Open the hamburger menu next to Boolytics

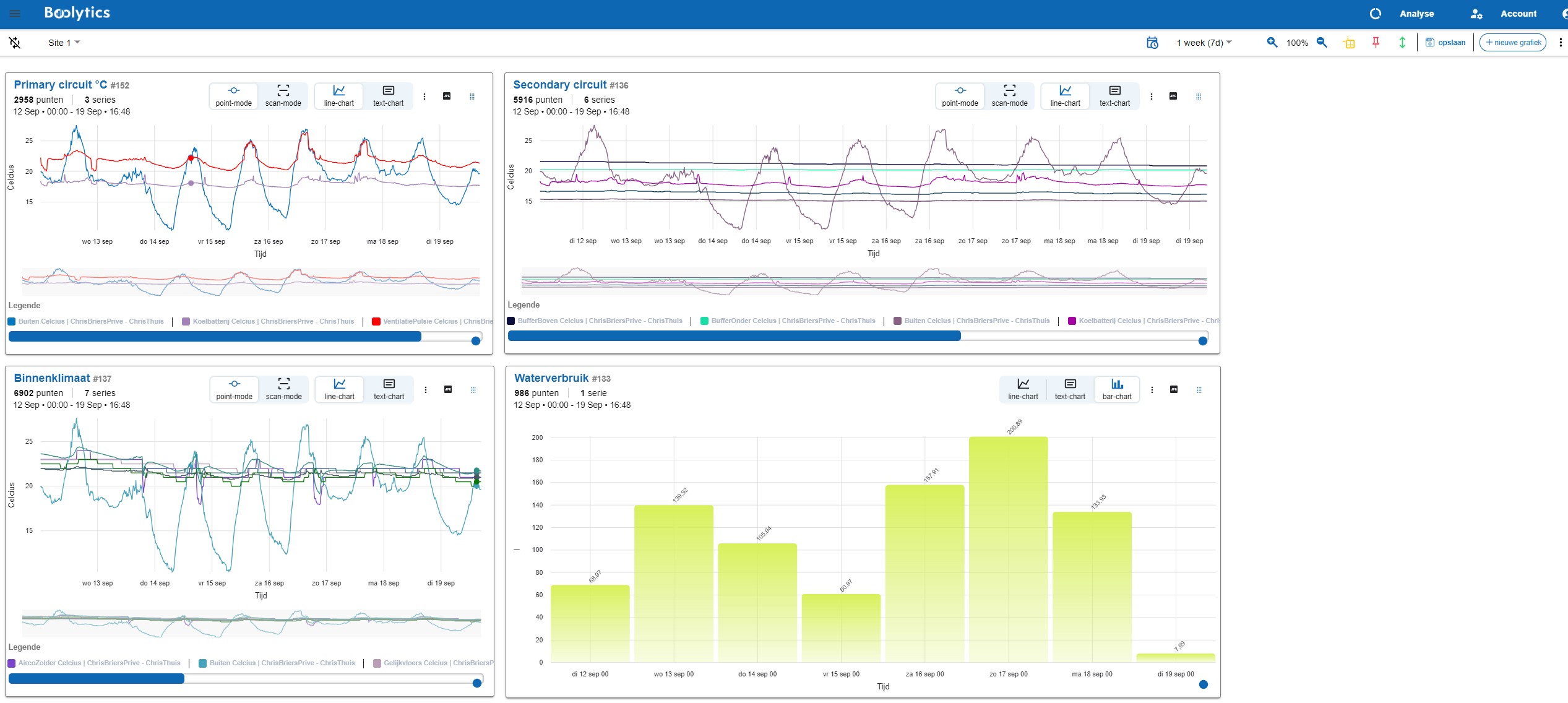point(15,13)
